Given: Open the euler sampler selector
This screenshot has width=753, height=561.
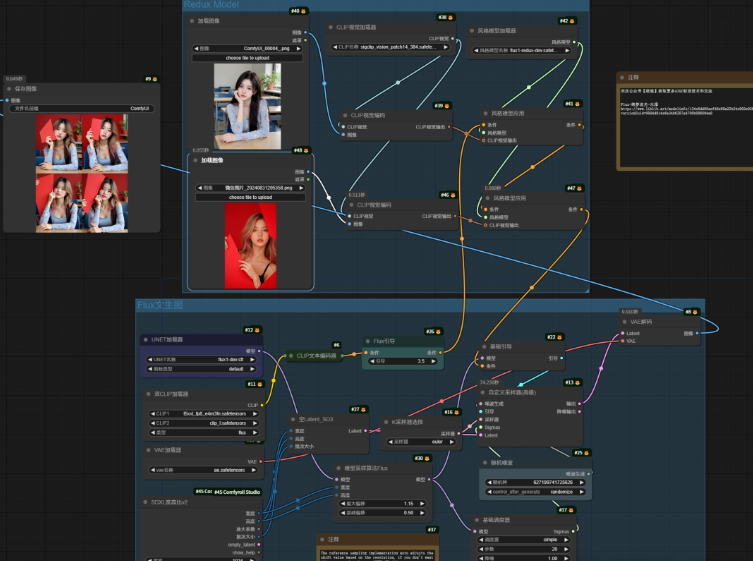Looking at the screenshot, I should (x=421, y=441).
